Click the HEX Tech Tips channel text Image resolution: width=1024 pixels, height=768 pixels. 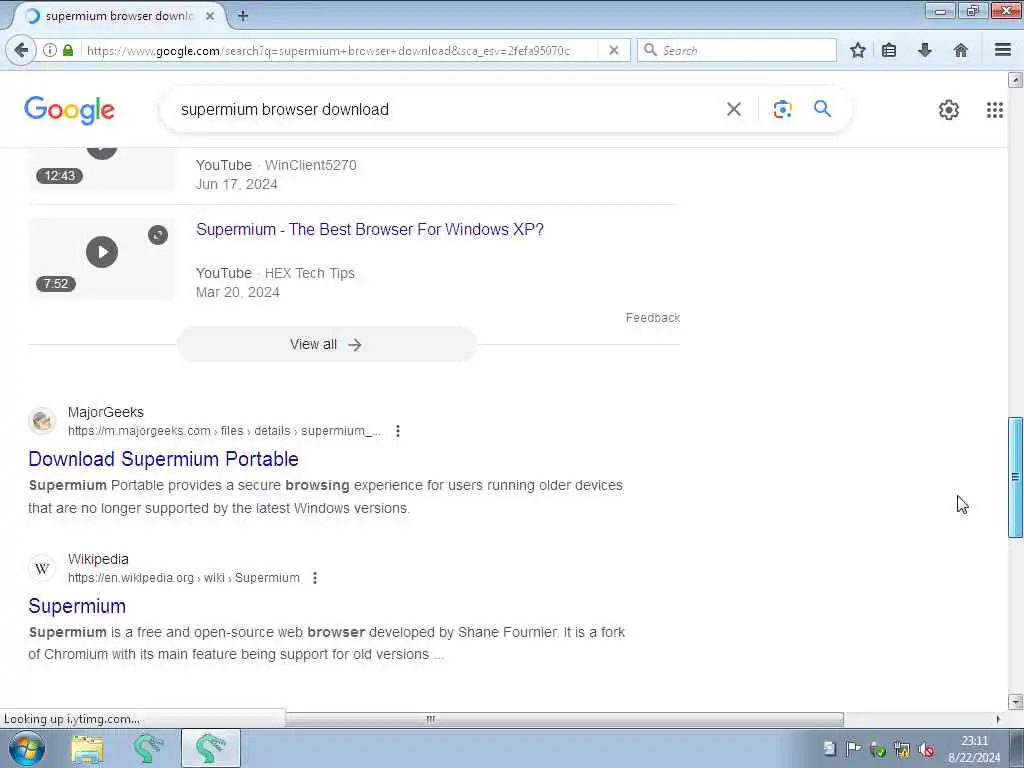(x=310, y=273)
